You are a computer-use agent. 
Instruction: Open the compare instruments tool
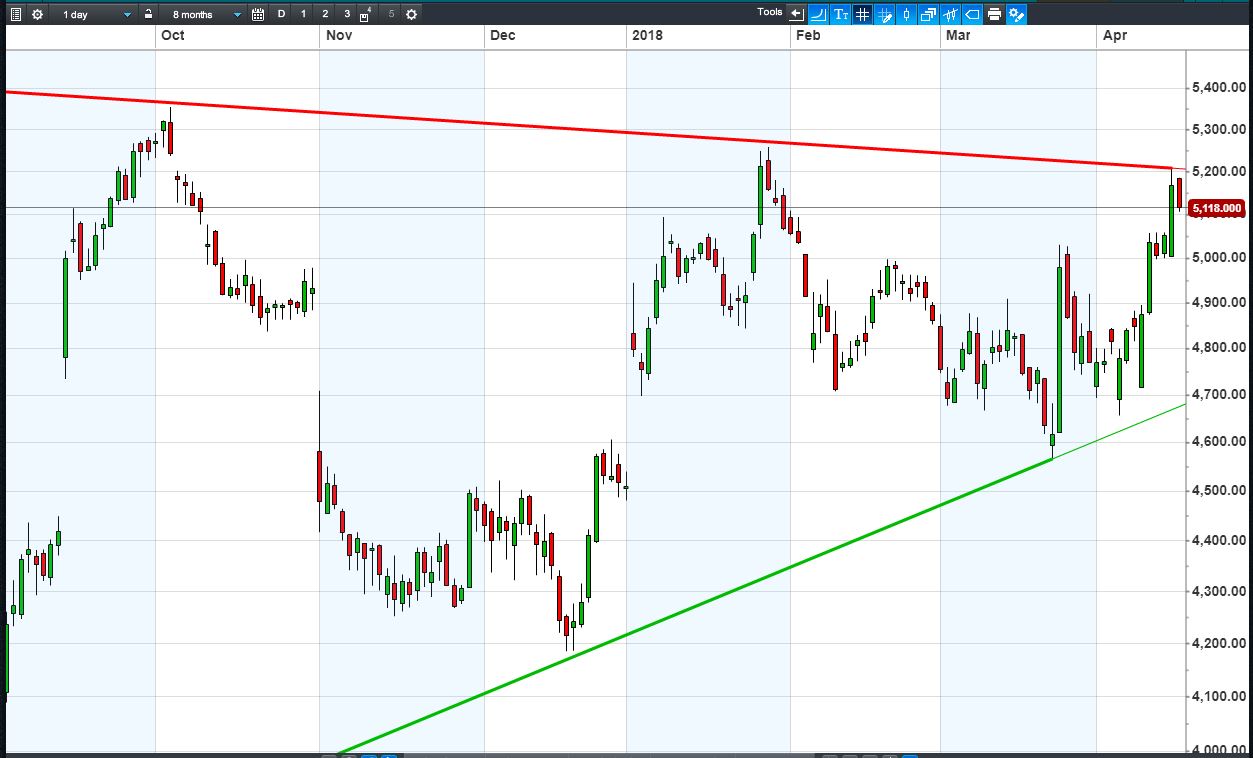pos(950,14)
